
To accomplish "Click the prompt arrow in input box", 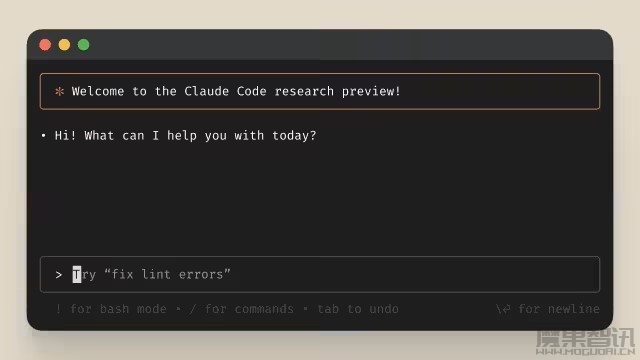I will point(59,275).
